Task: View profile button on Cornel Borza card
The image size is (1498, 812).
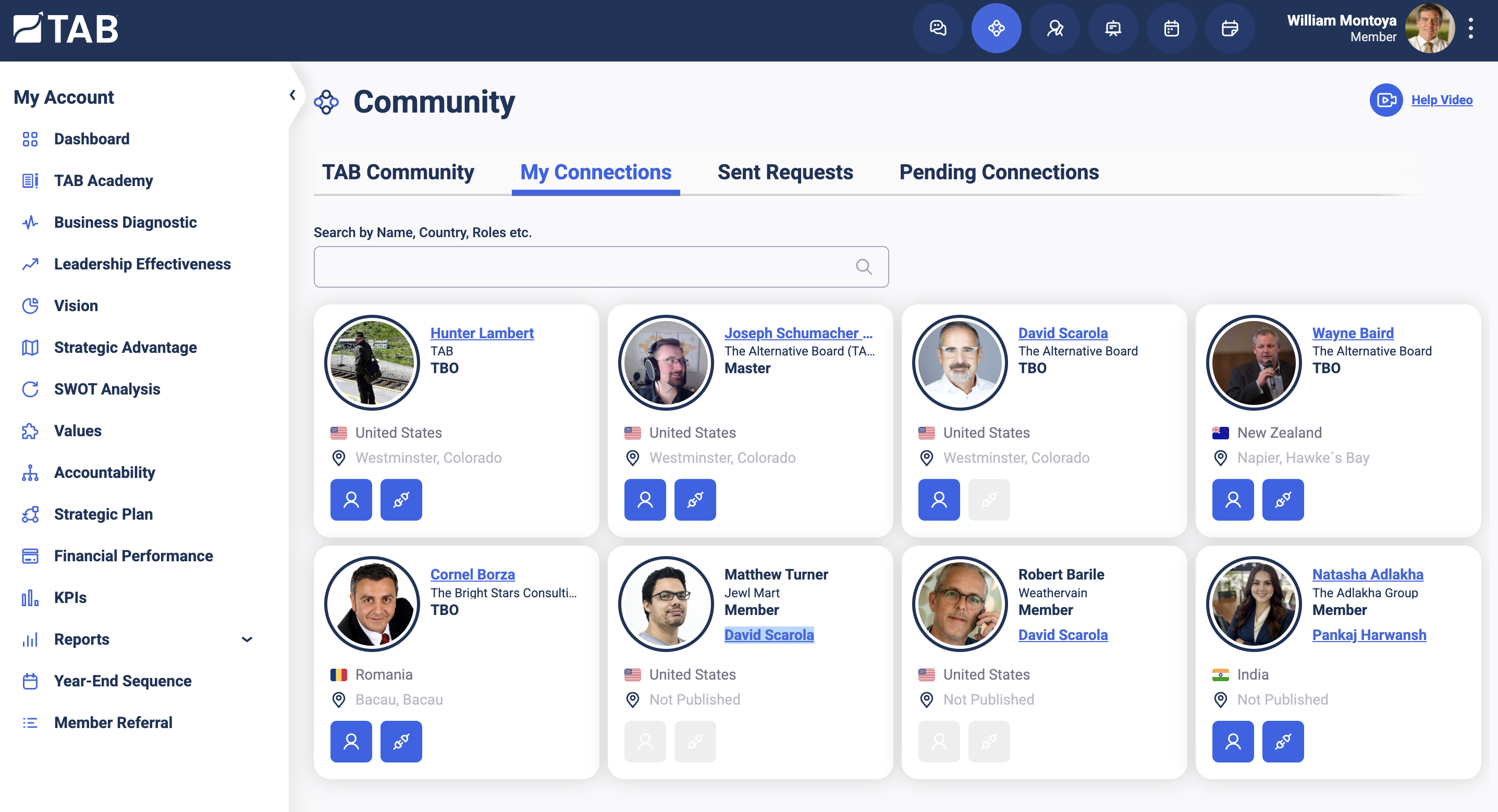Action: [x=351, y=742]
